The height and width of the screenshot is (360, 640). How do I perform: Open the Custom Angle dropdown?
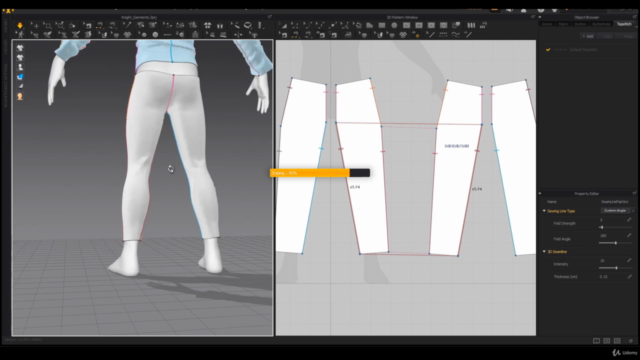click(x=618, y=211)
